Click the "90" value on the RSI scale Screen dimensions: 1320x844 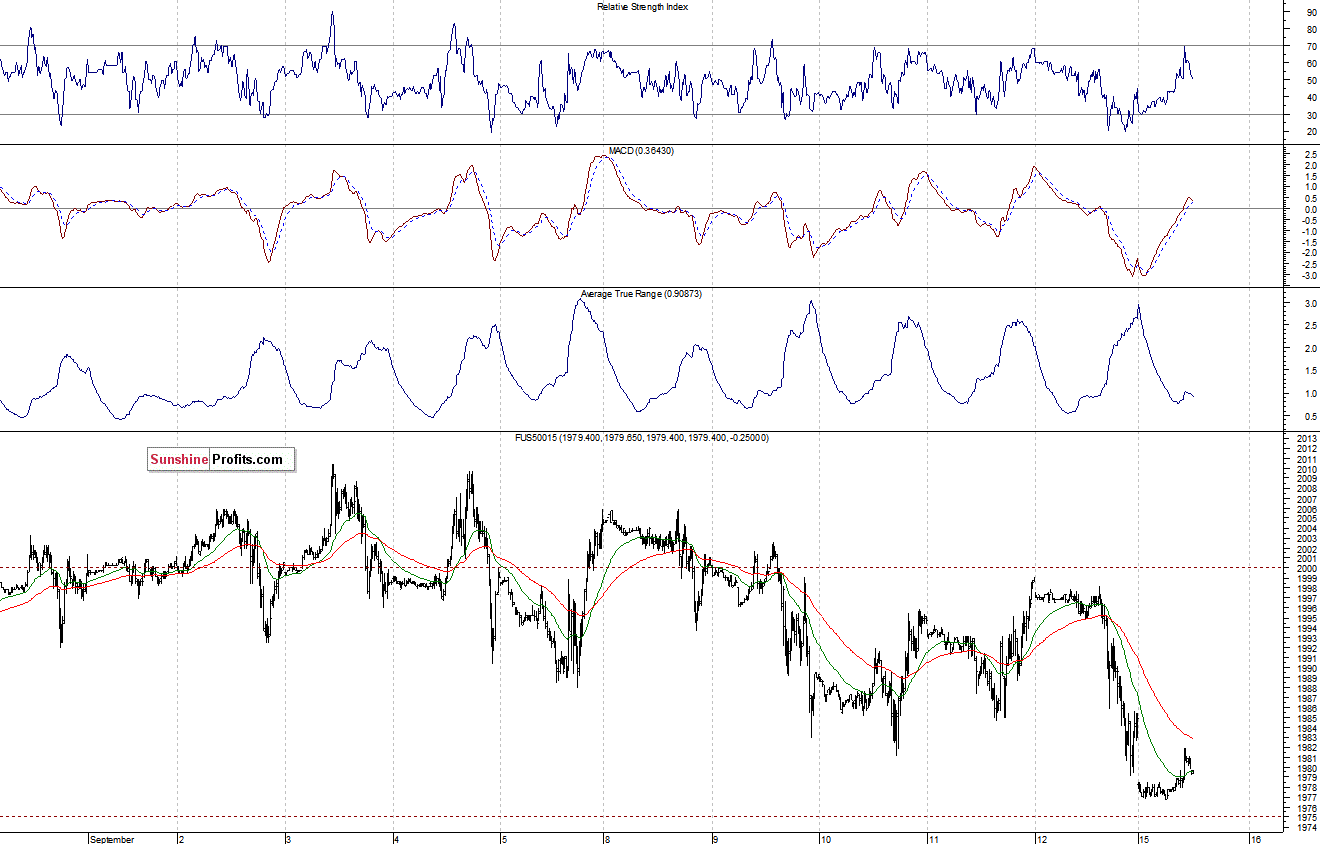tap(1311, 13)
